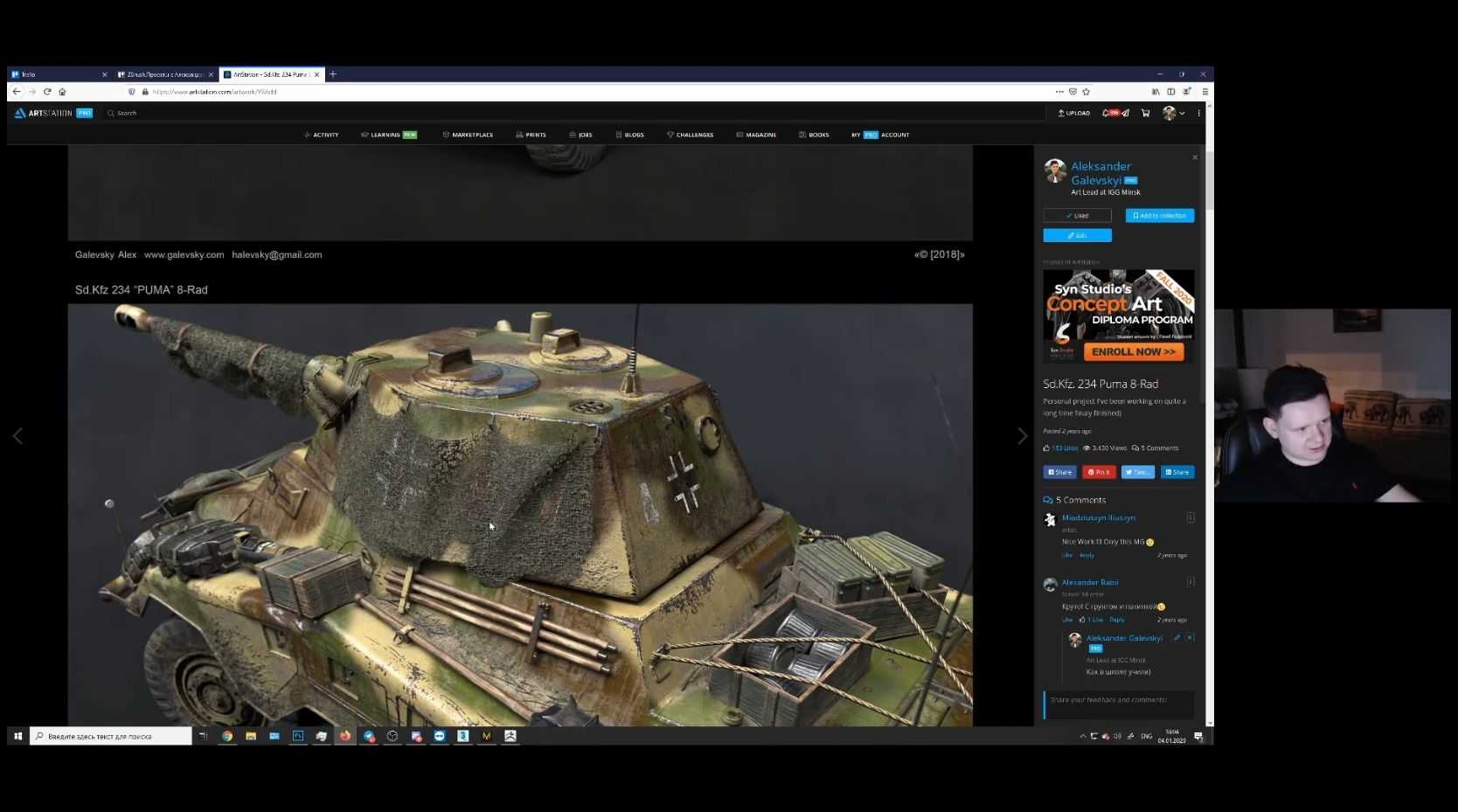Click the browser back arrow
Image resolution: width=1458 pixels, height=812 pixels.
[x=17, y=92]
